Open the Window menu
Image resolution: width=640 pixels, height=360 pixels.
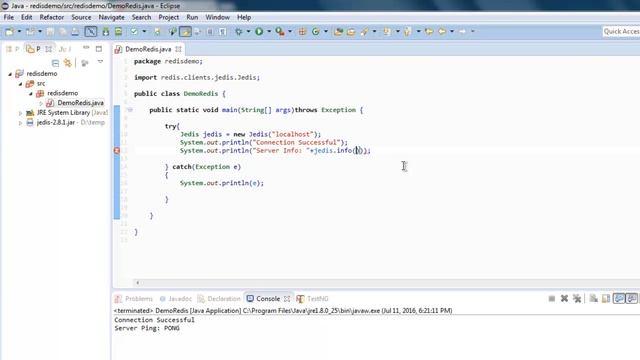(217, 17)
